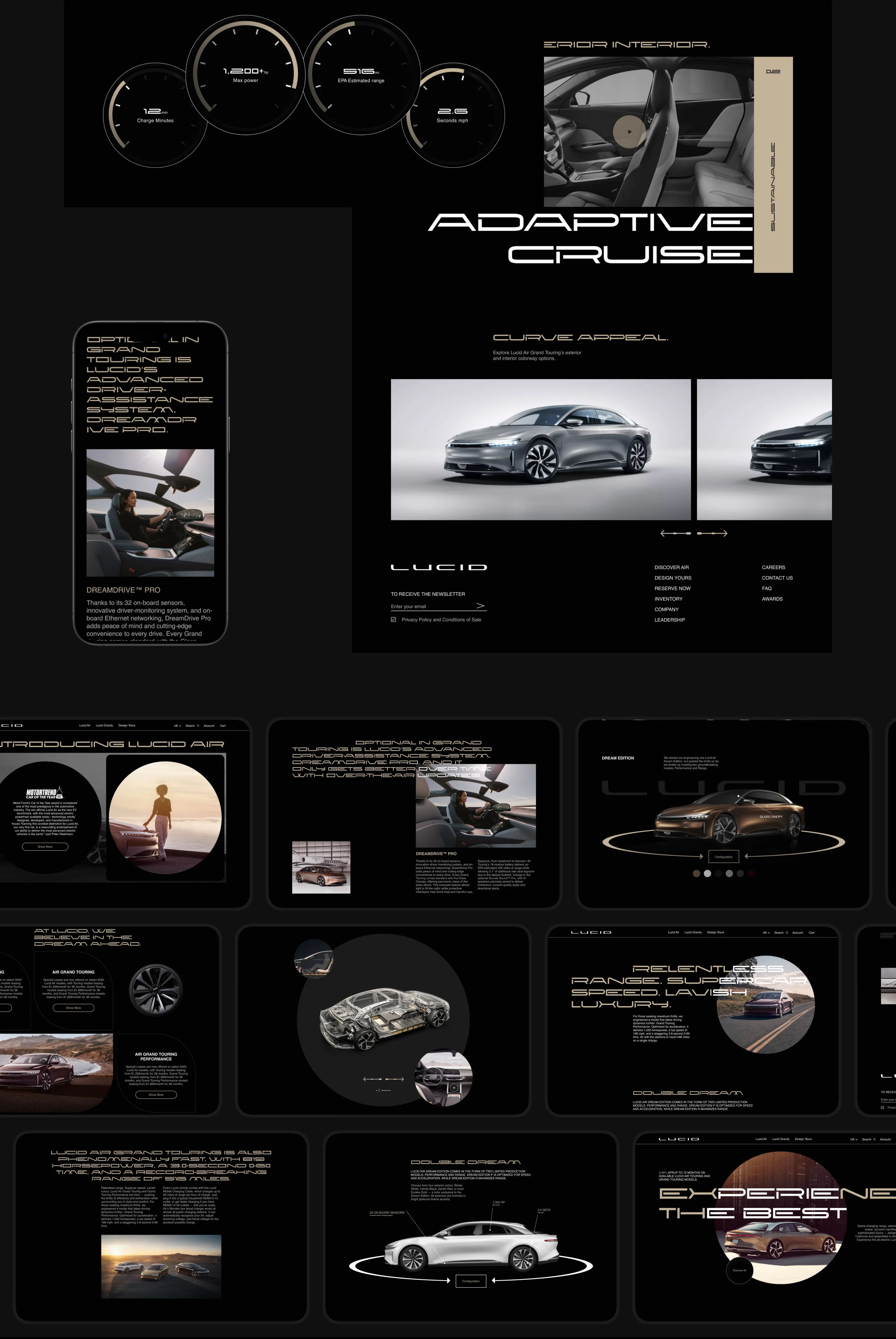The height and width of the screenshot is (1339, 896).
Task: Click LUCID logo in Relentless Range mockup
Action: pyautogui.click(x=591, y=932)
